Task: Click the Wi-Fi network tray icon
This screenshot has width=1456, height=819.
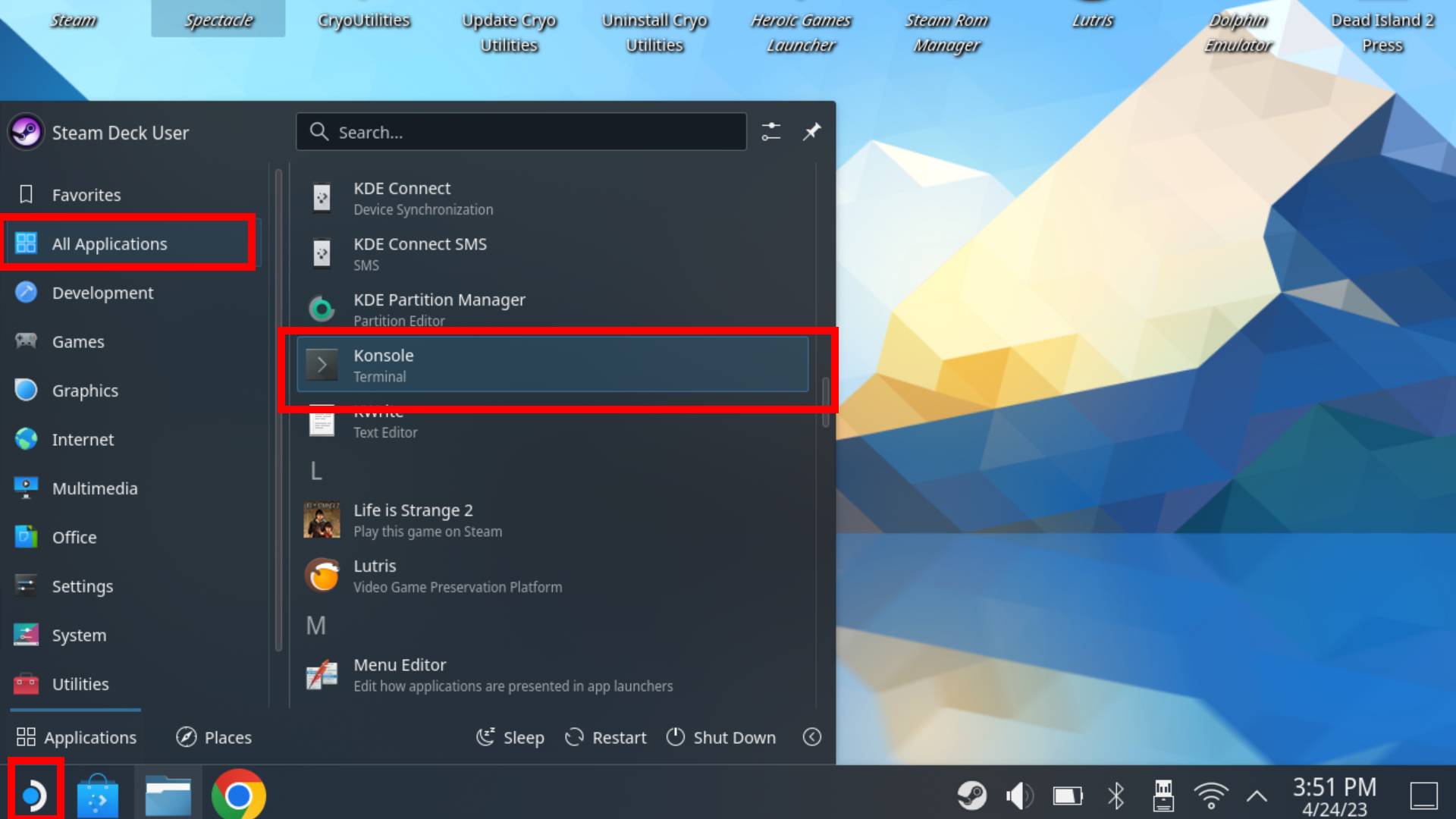Action: (x=1210, y=795)
